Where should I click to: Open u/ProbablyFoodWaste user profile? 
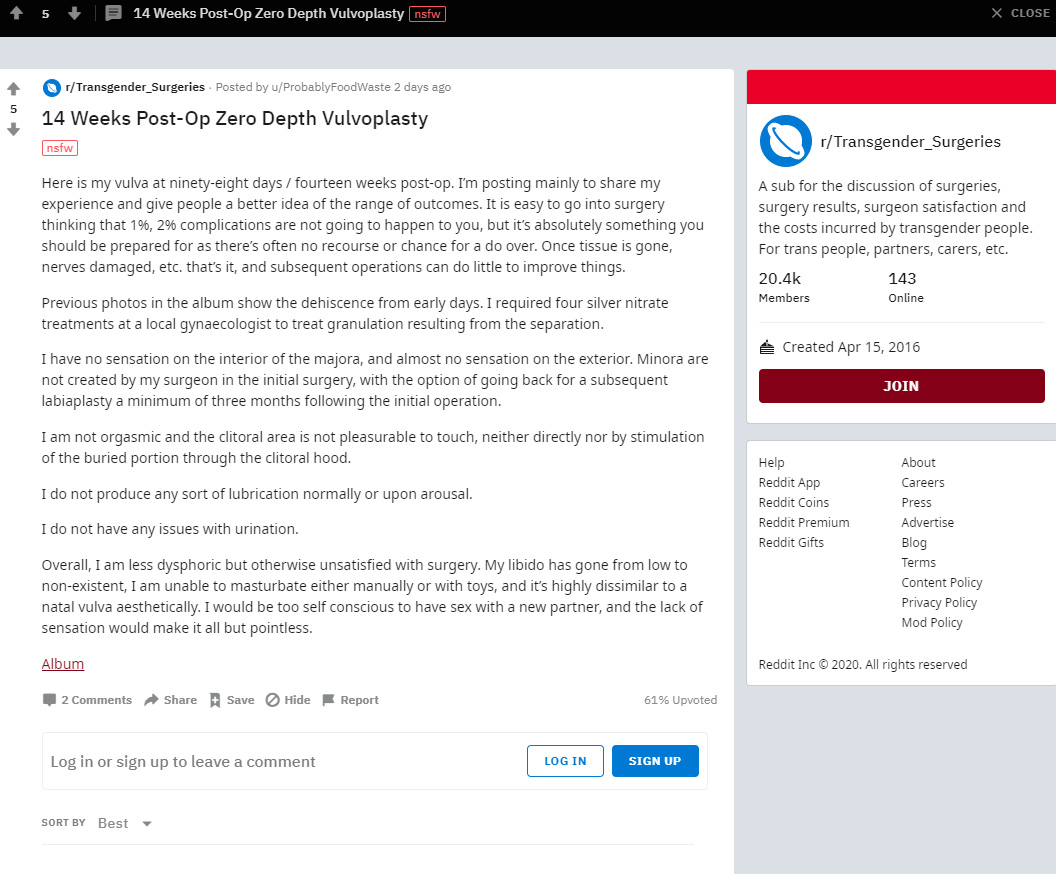[331, 87]
